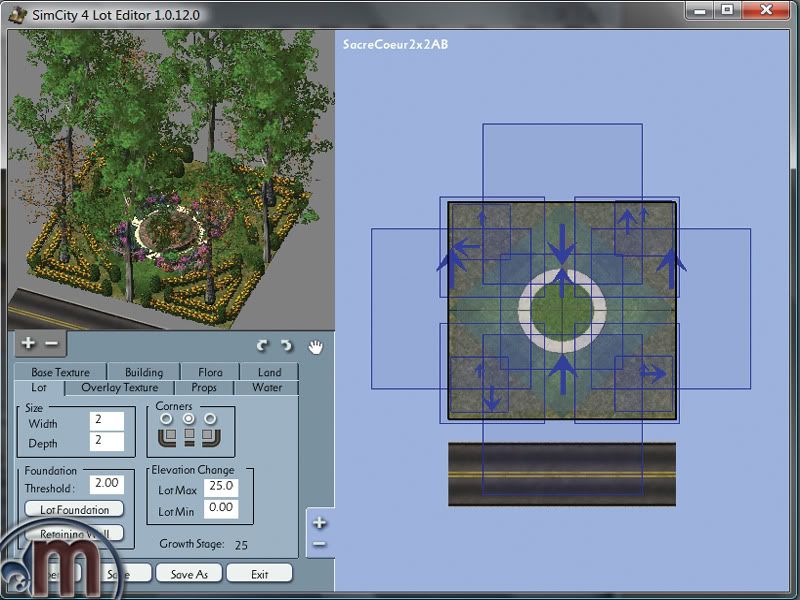Viewport: 800px width, 600px height.
Task: Zoom in the 3D preview with plus
Action: click(28, 343)
